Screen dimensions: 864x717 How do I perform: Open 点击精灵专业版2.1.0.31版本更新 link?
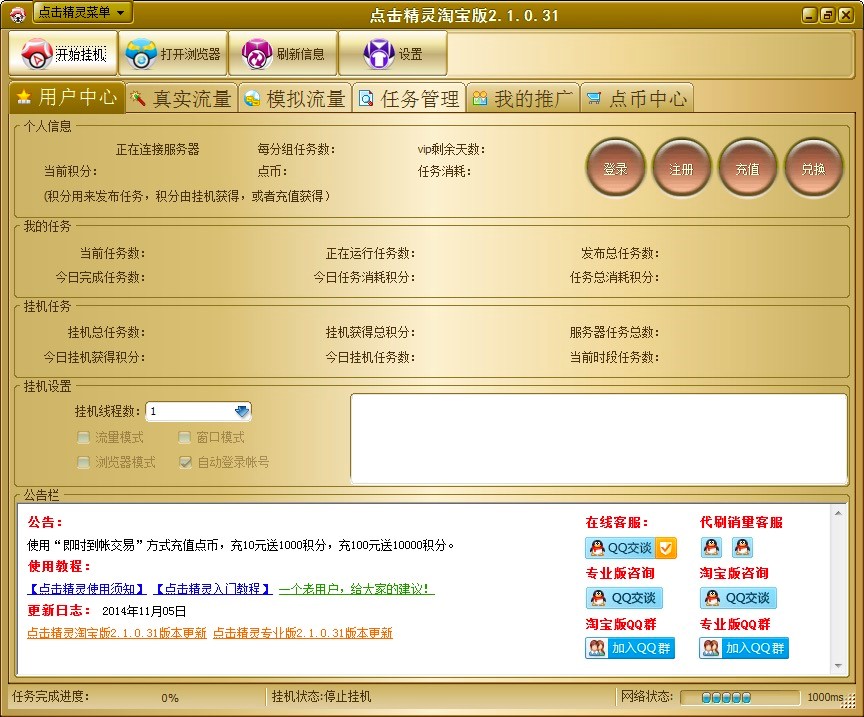click(303, 633)
